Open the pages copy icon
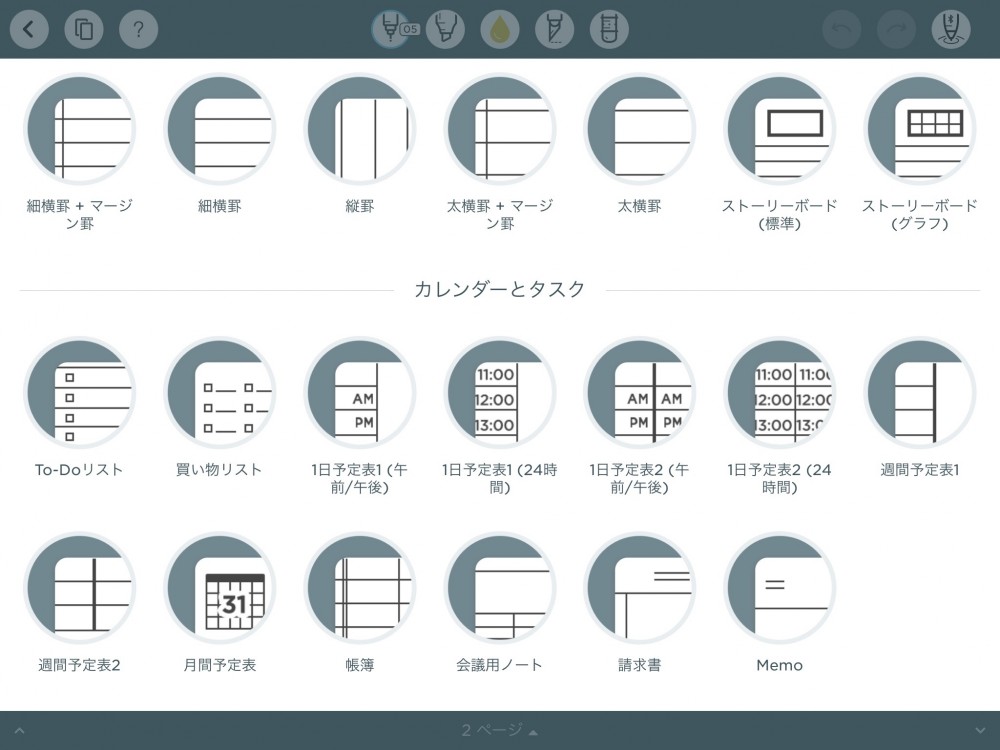 [x=84, y=29]
